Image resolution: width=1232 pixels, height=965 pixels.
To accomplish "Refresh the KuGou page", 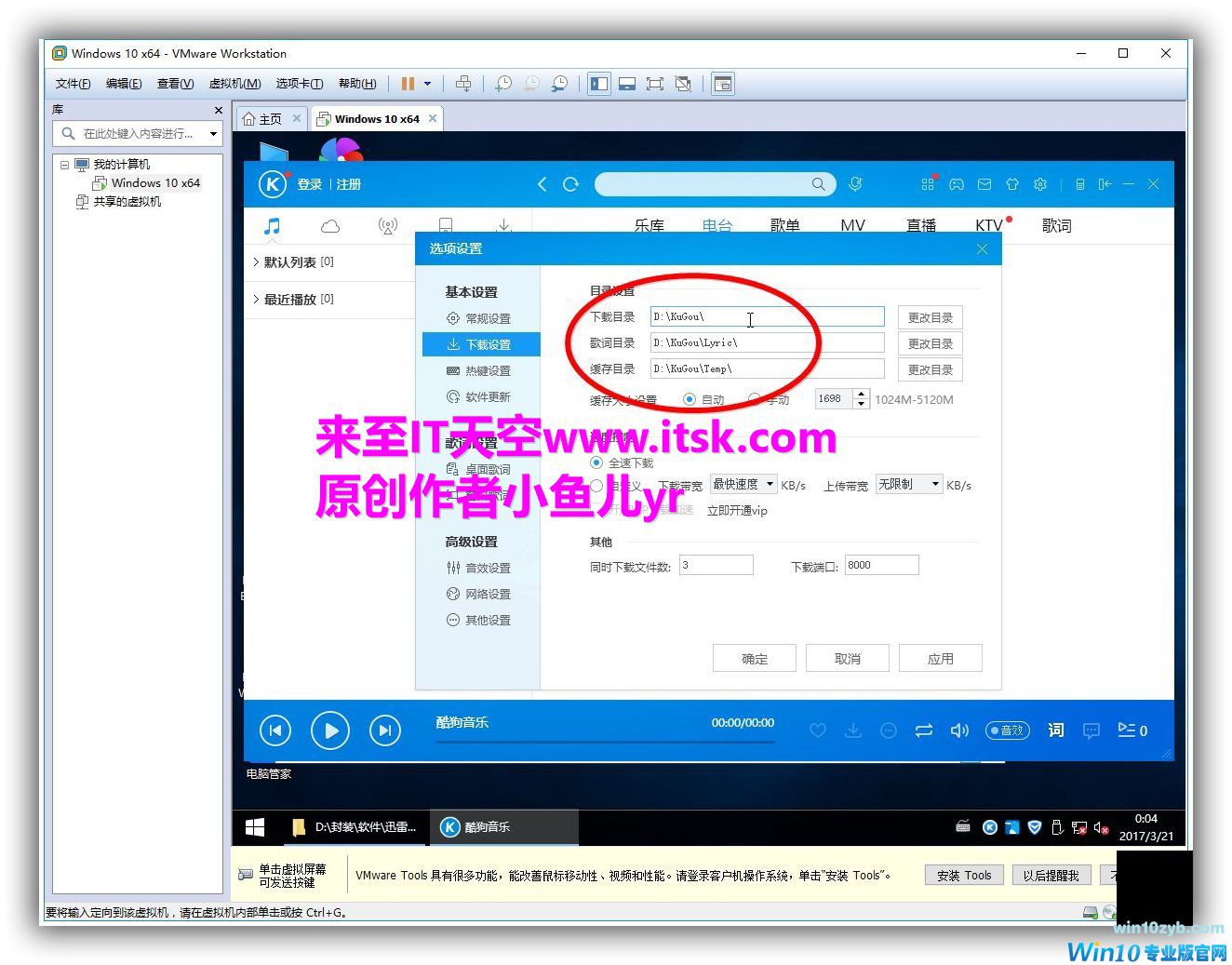I will (x=571, y=184).
